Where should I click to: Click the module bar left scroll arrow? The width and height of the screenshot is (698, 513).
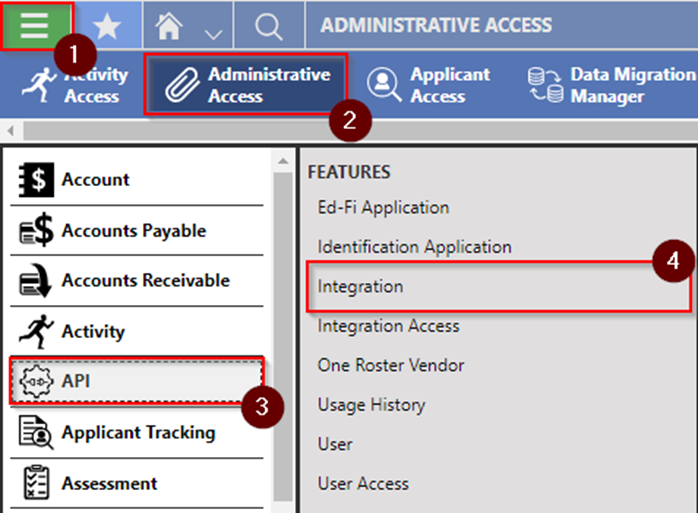(x=11, y=131)
